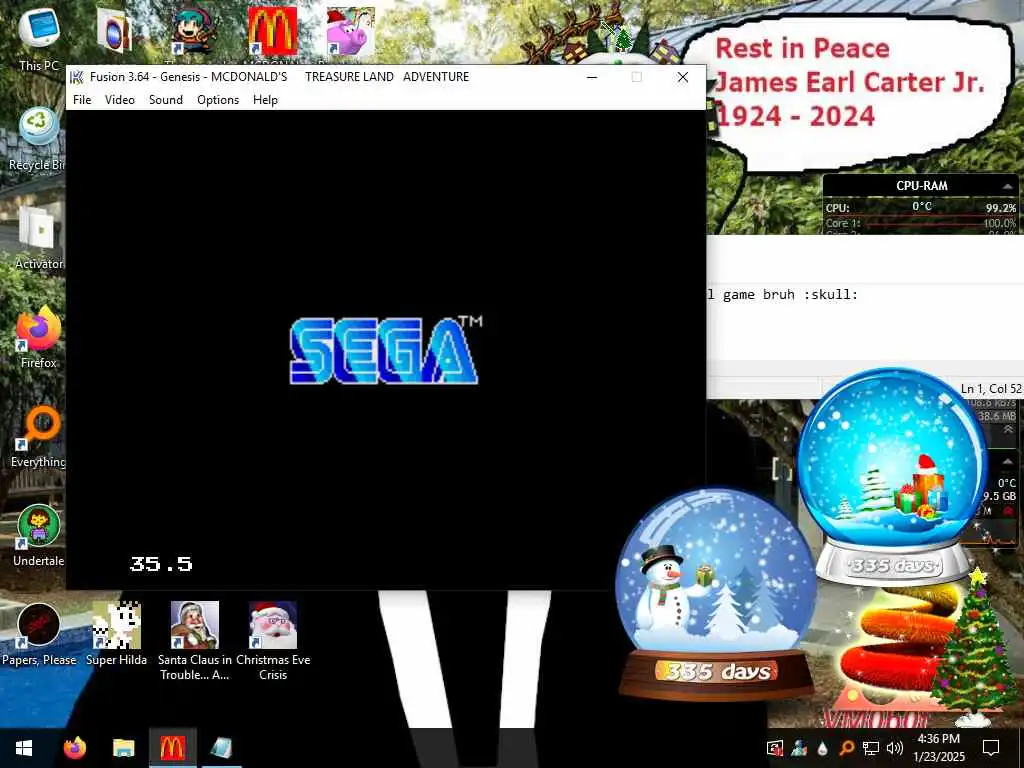Viewport: 1024px width, 768px height.
Task: Open Firefox from the taskbar
Action: [x=74, y=748]
